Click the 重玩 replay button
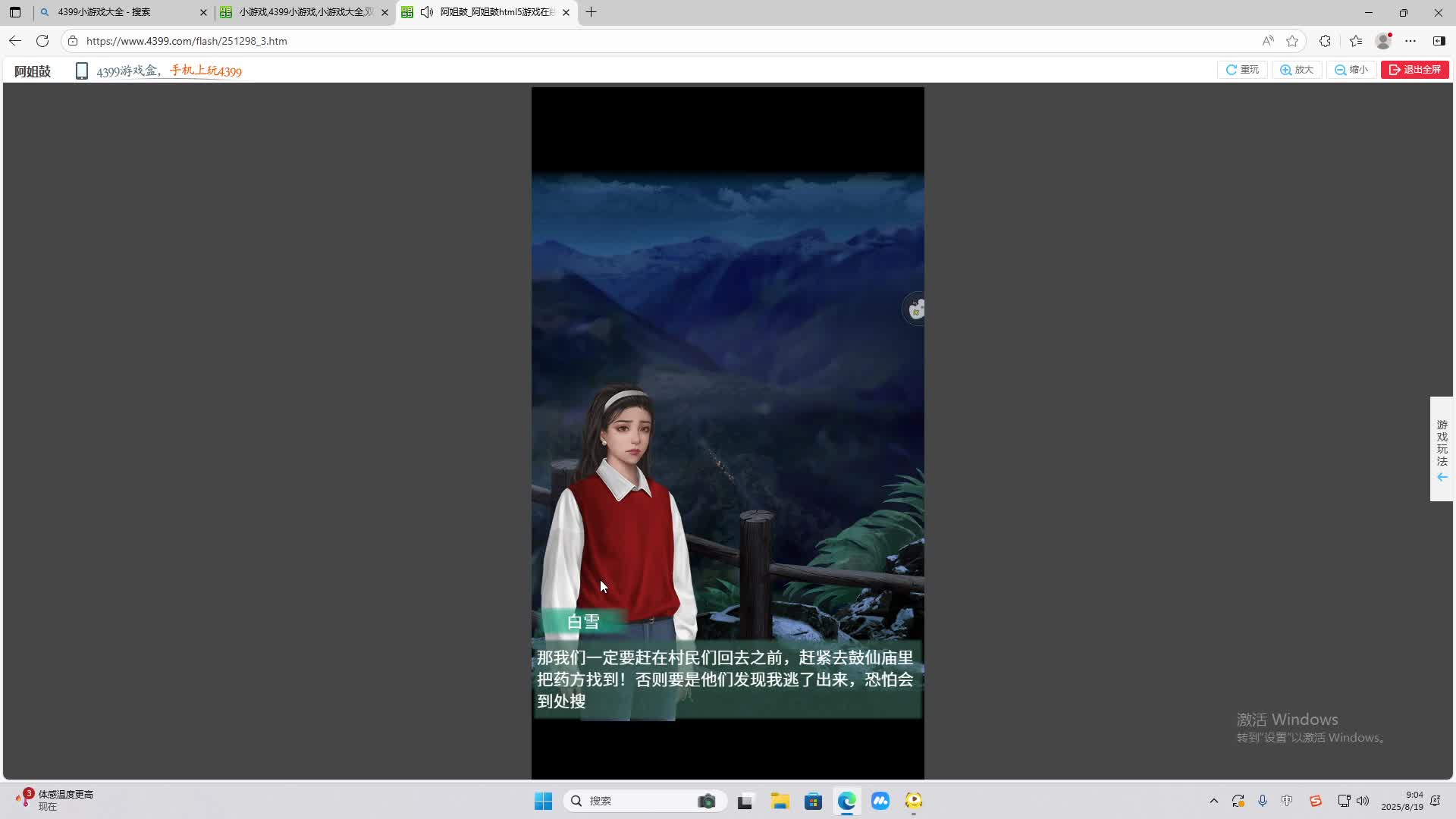The height and width of the screenshot is (819, 1456). tap(1242, 70)
